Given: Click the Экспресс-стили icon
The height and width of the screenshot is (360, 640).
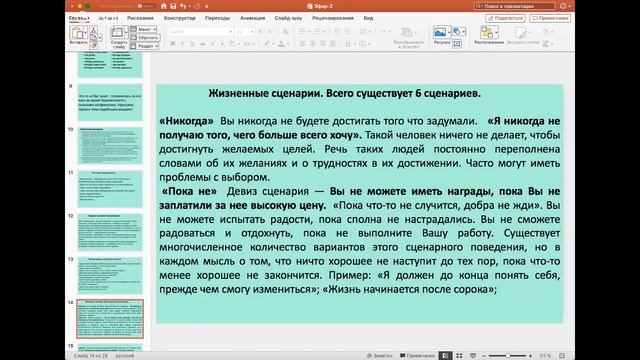Looking at the screenshot, I should click(x=520, y=33).
